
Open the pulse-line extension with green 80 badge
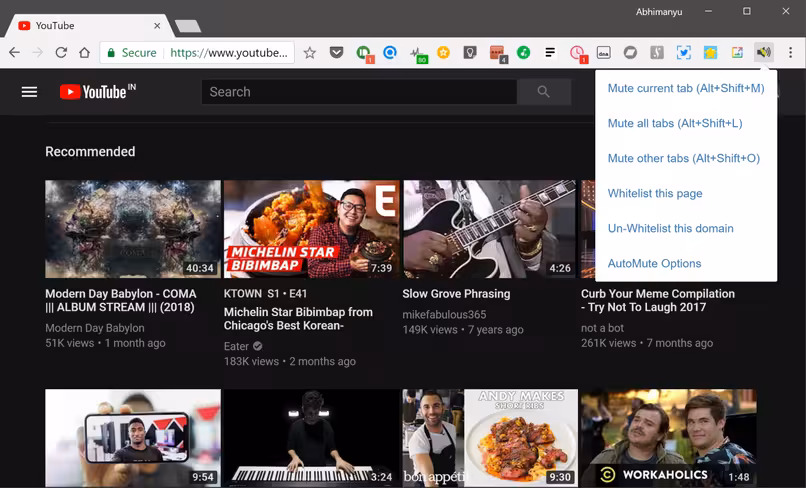coord(418,54)
